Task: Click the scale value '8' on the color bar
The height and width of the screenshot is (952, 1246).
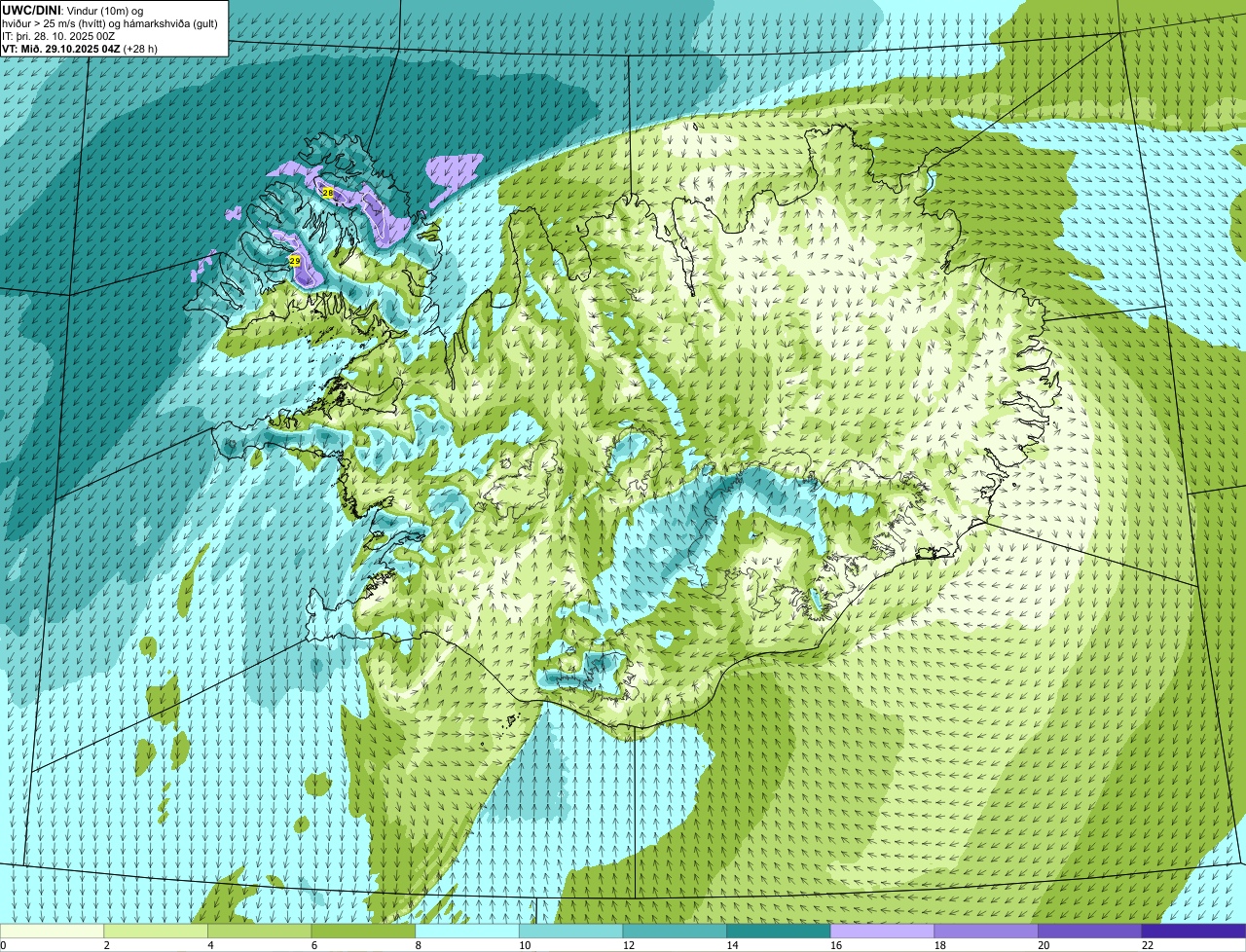Action: (417, 944)
